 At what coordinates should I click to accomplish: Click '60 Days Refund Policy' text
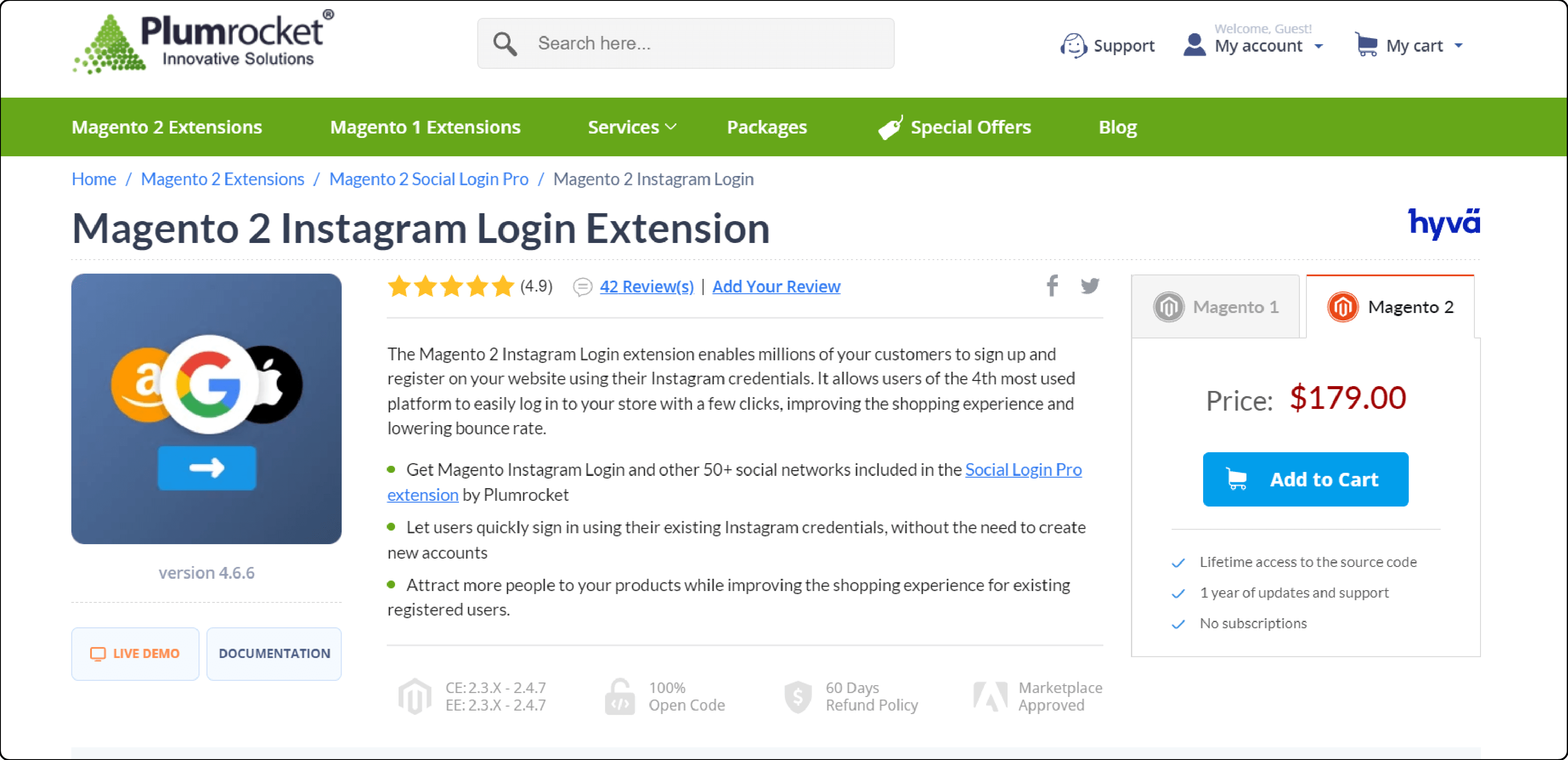point(871,696)
